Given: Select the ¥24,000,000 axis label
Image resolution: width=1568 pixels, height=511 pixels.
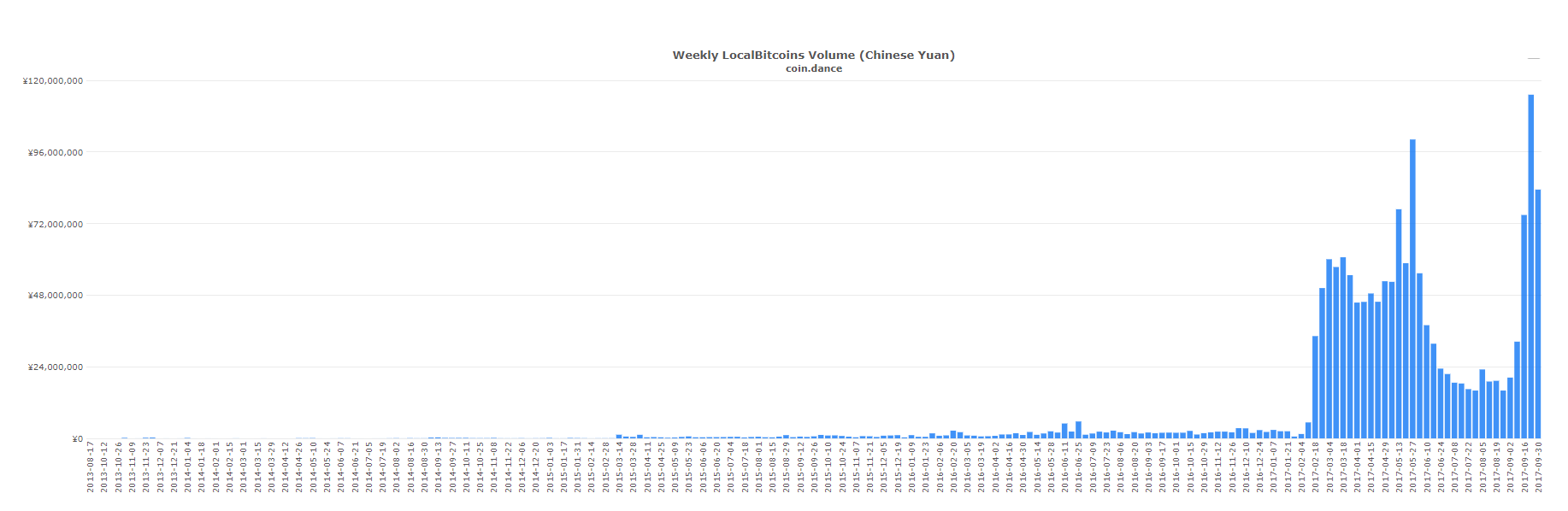Looking at the screenshot, I should click(x=56, y=367).
